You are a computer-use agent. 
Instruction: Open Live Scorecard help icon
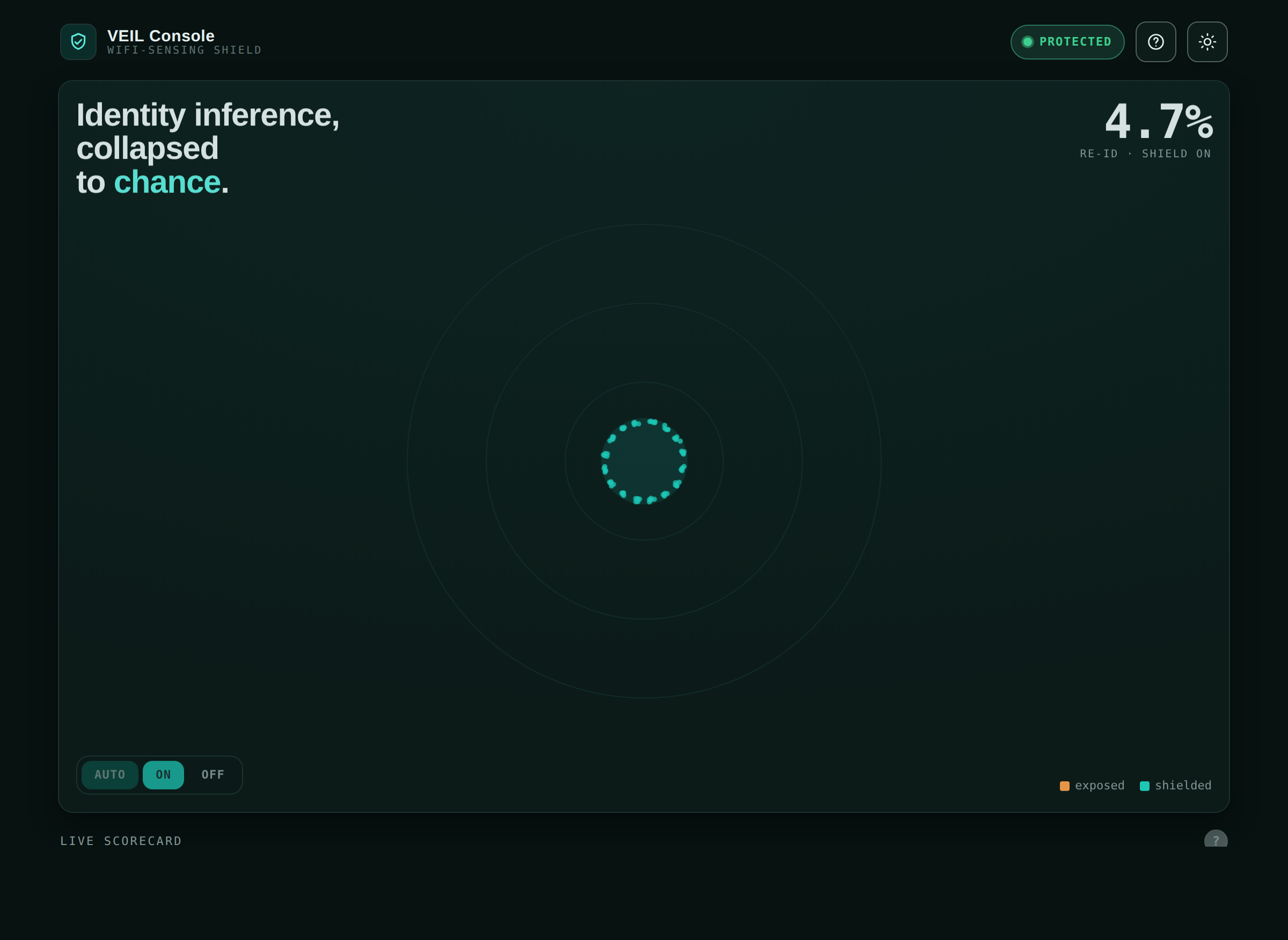pyautogui.click(x=1216, y=839)
